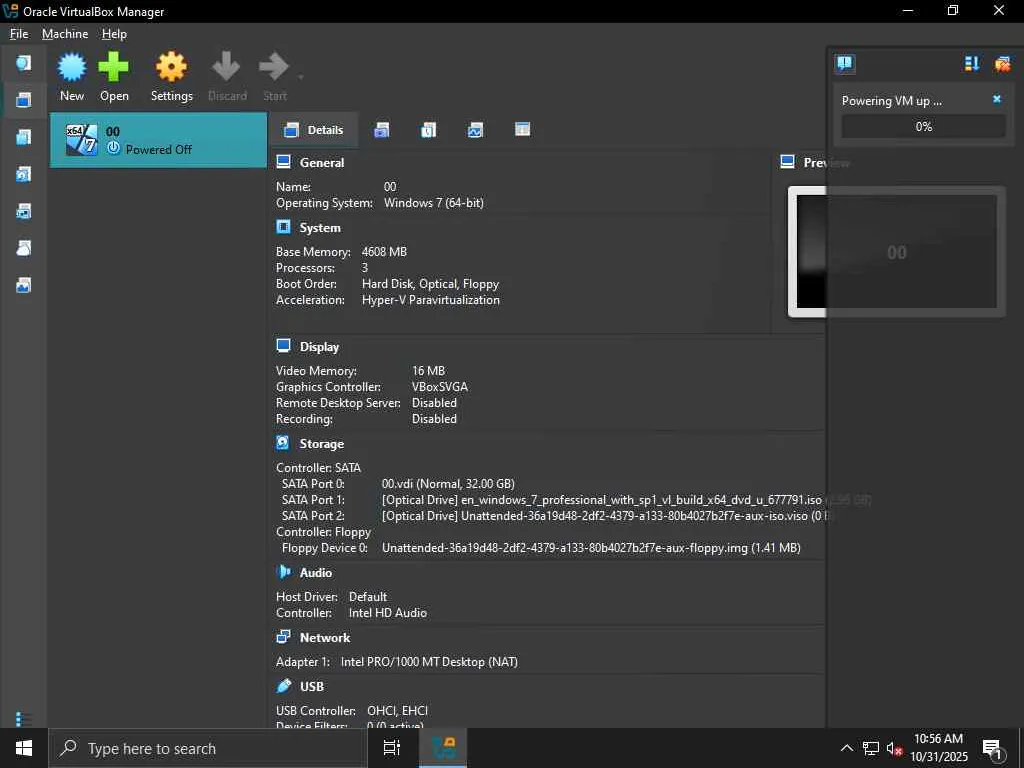Screen dimensions: 1024x768
Task: Click the Boot Order value Hard Disk, Optical, Floppy
Action: tap(430, 284)
